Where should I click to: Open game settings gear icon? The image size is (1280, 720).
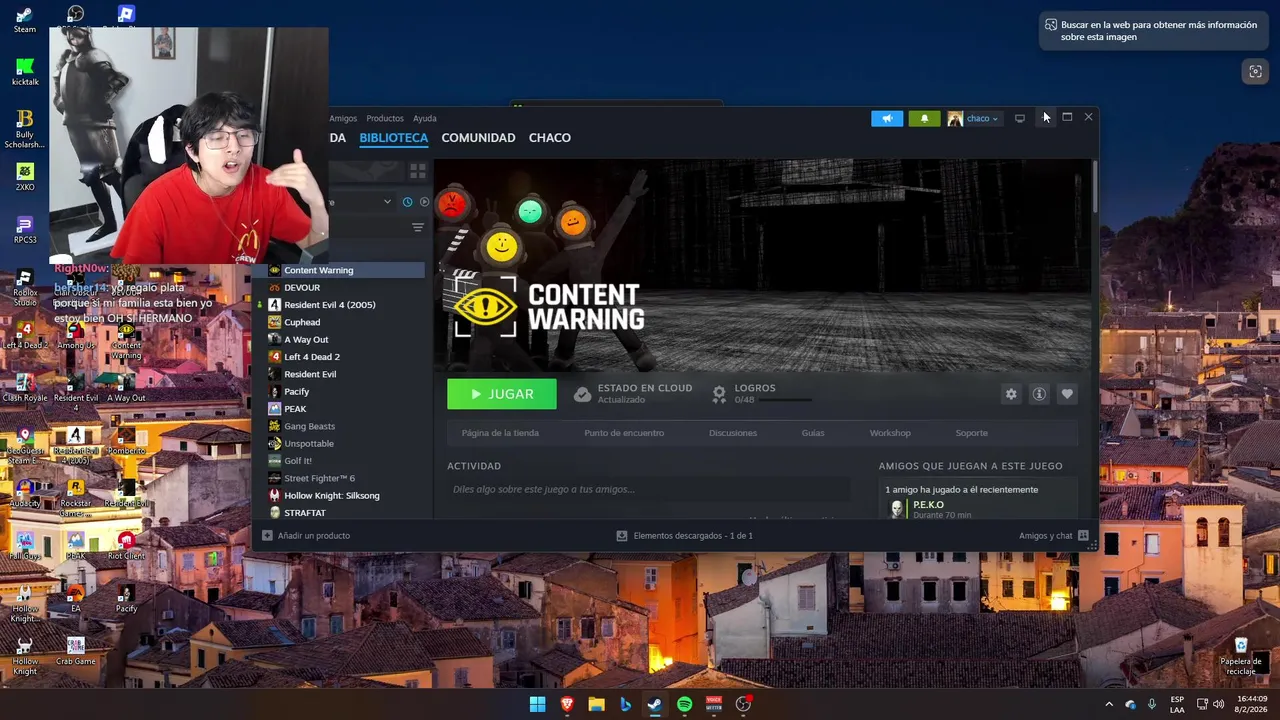click(x=1011, y=394)
